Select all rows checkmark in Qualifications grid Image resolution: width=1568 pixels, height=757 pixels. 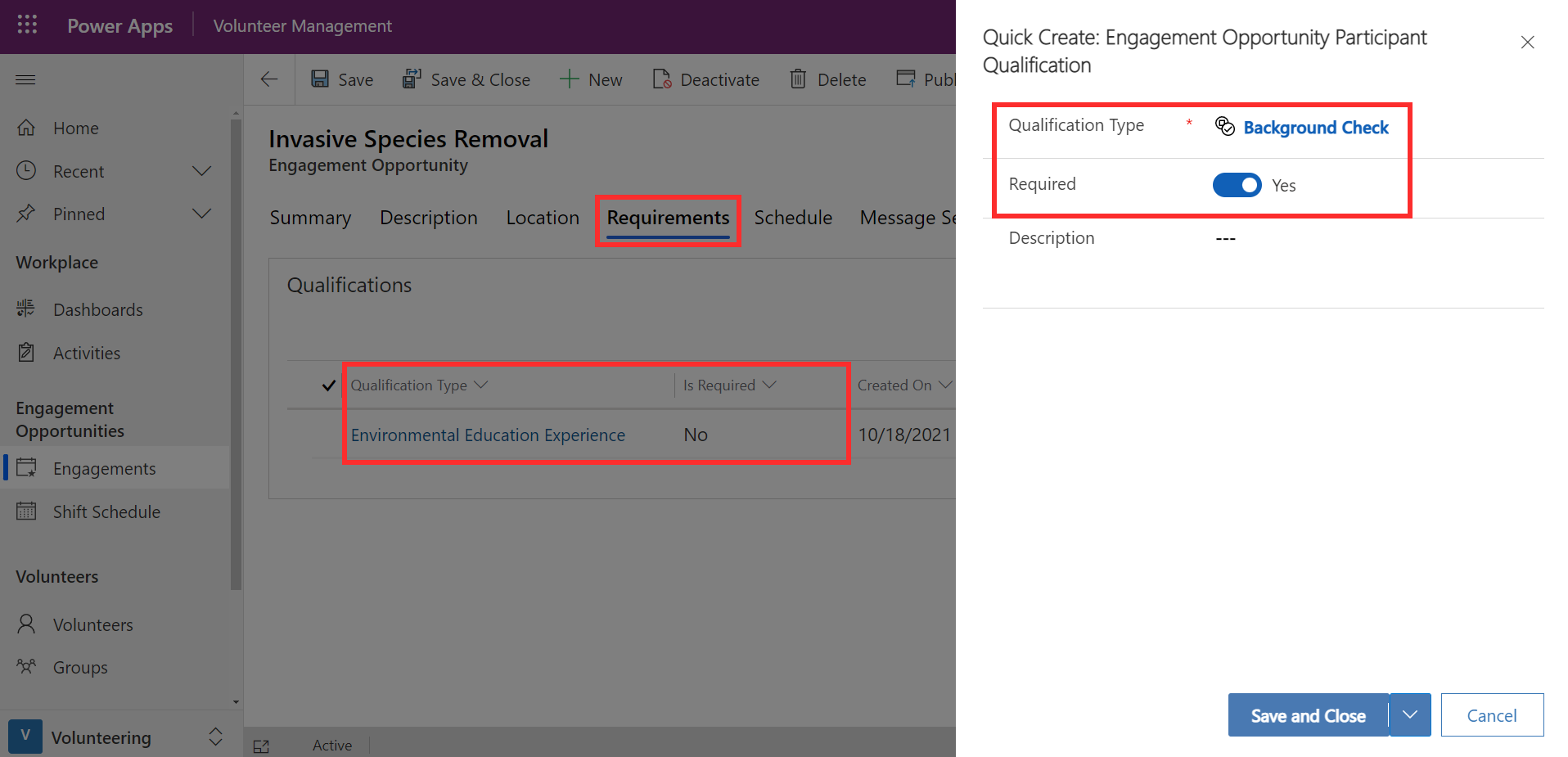point(329,385)
